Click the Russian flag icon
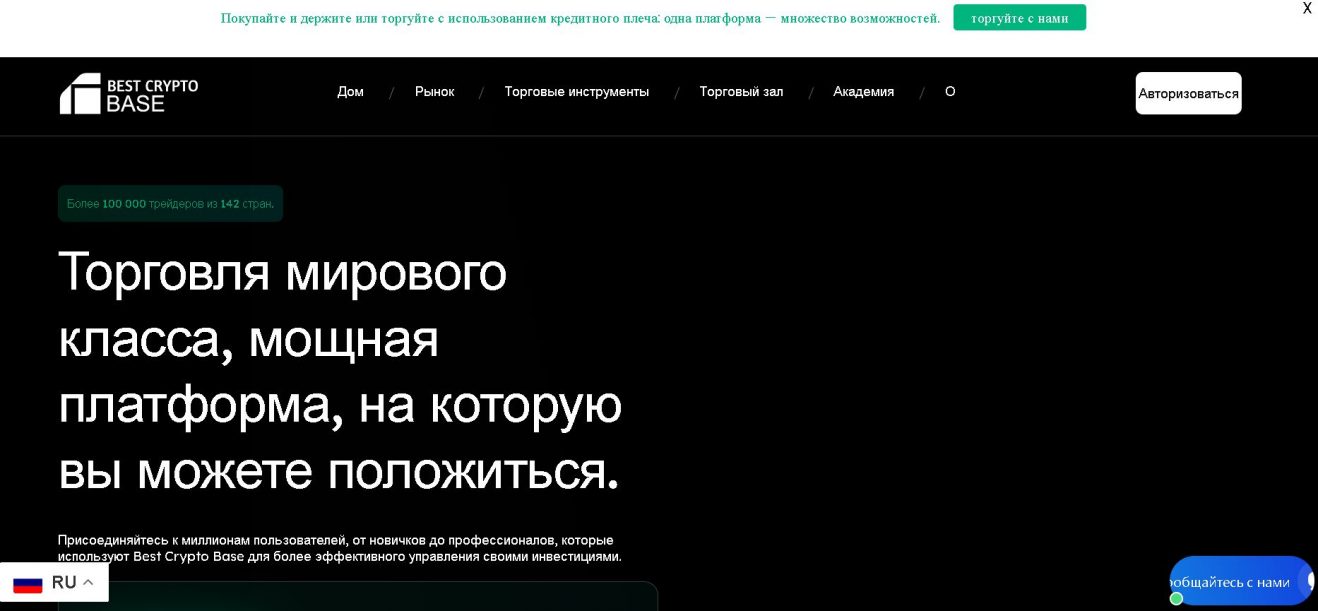 click(28, 583)
